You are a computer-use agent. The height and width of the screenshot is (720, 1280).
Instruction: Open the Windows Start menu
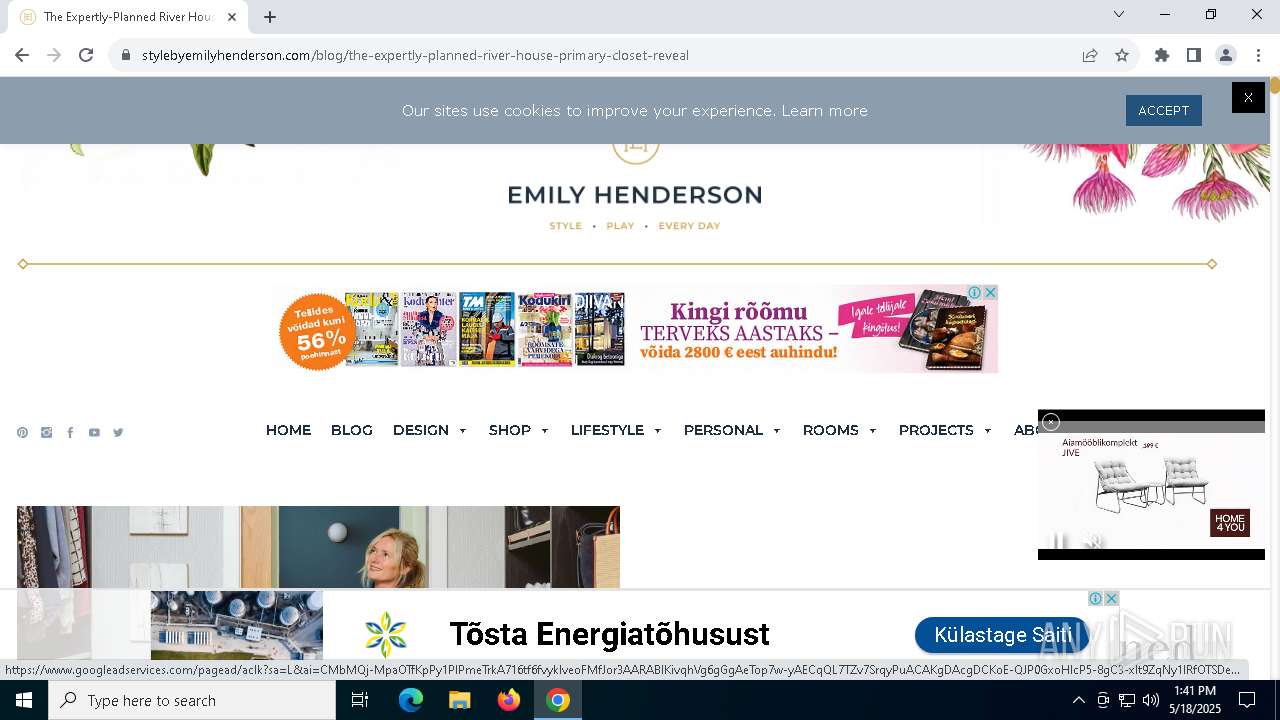pos(24,700)
